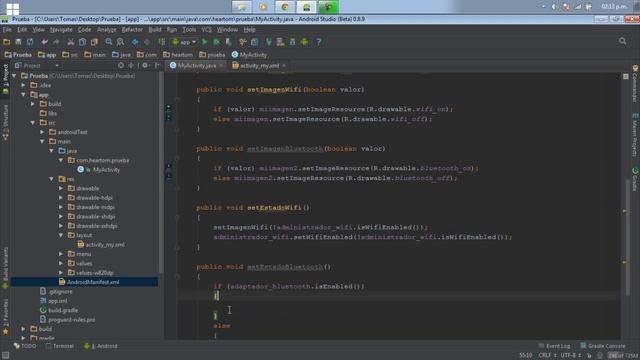Click the heartom breadcrumb in navigation bar
The width and height of the screenshot is (640, 360).
tap(178, 55)
